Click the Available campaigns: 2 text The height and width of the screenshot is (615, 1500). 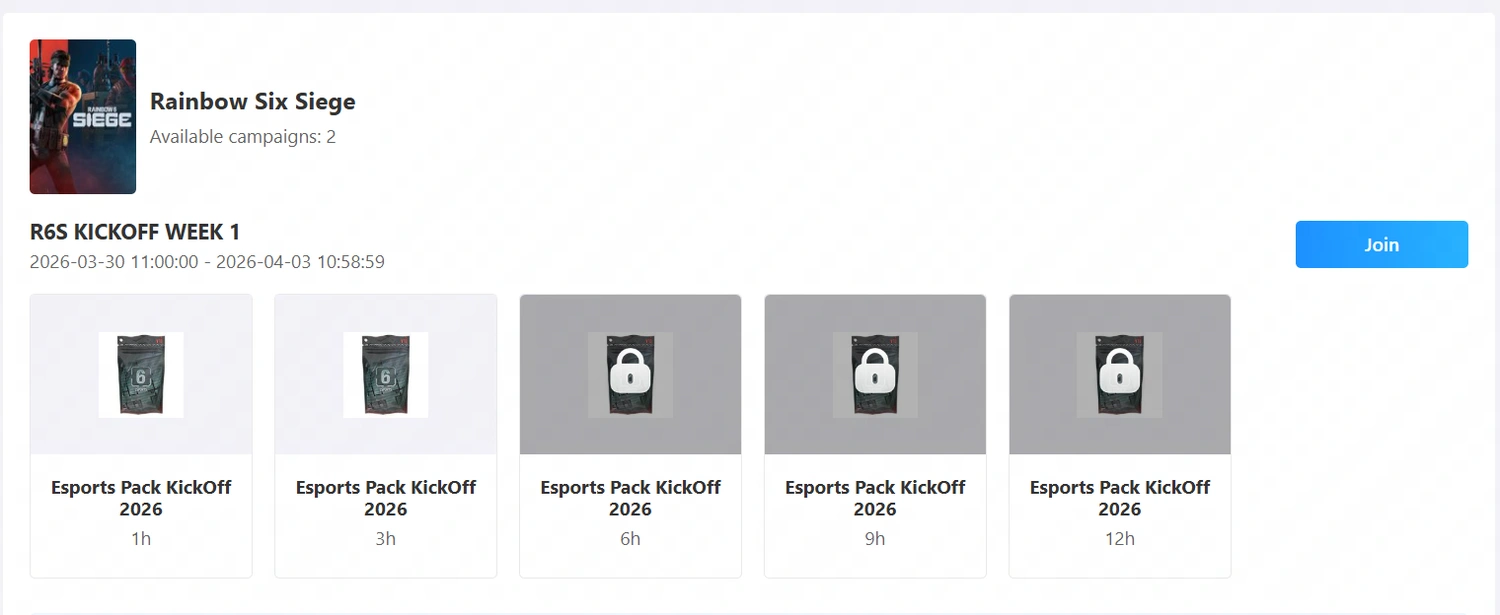pyautogui.click(x=242, y=136)
